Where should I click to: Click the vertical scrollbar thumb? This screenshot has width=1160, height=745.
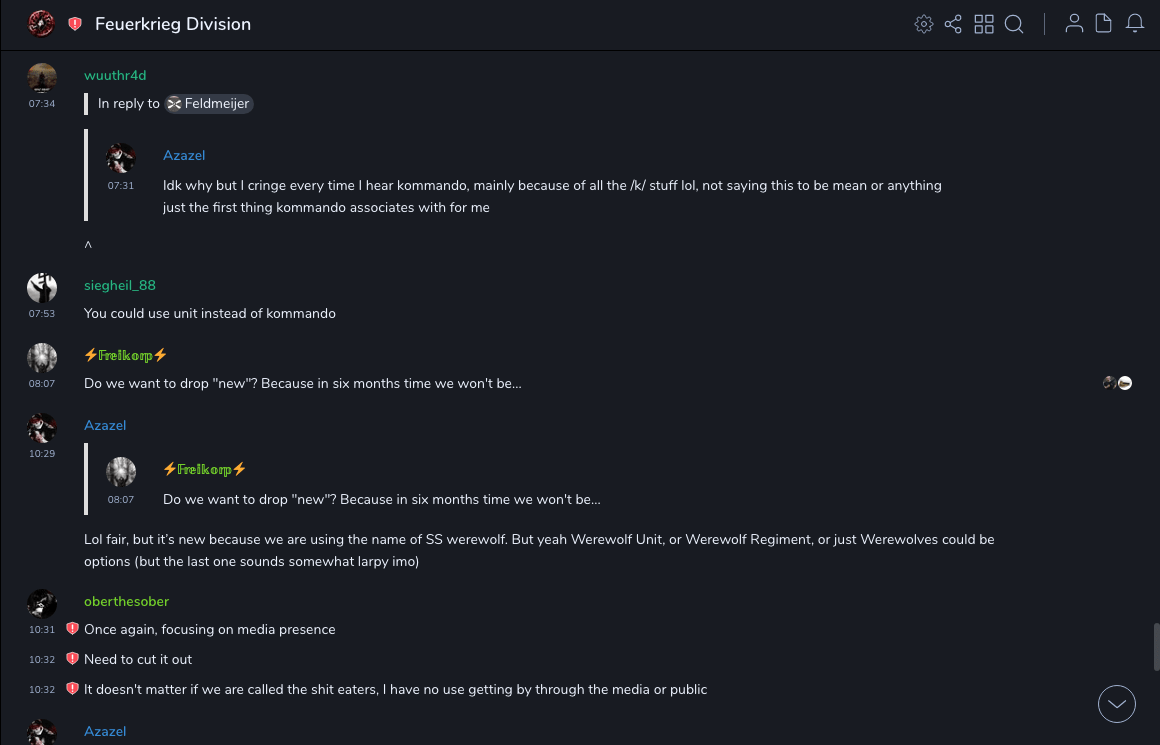pyautogui.click(x=1156, y=646)
